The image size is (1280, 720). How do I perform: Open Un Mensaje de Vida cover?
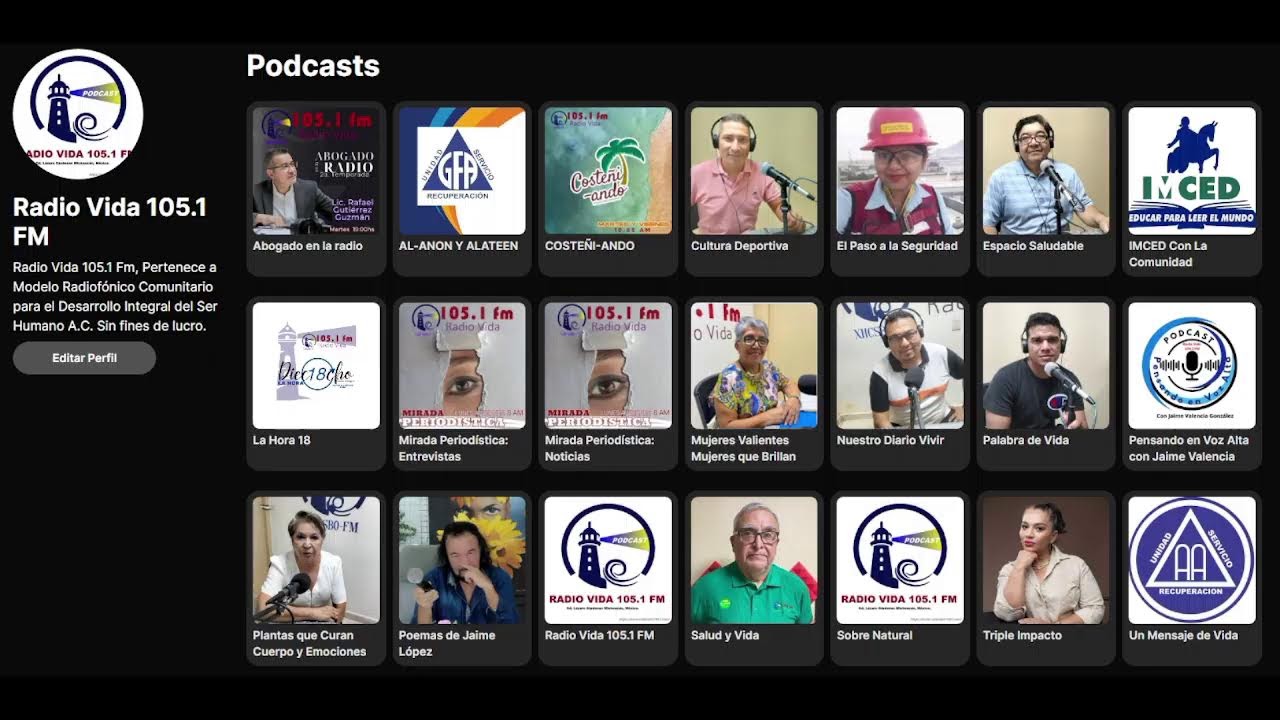(1192, 561)
